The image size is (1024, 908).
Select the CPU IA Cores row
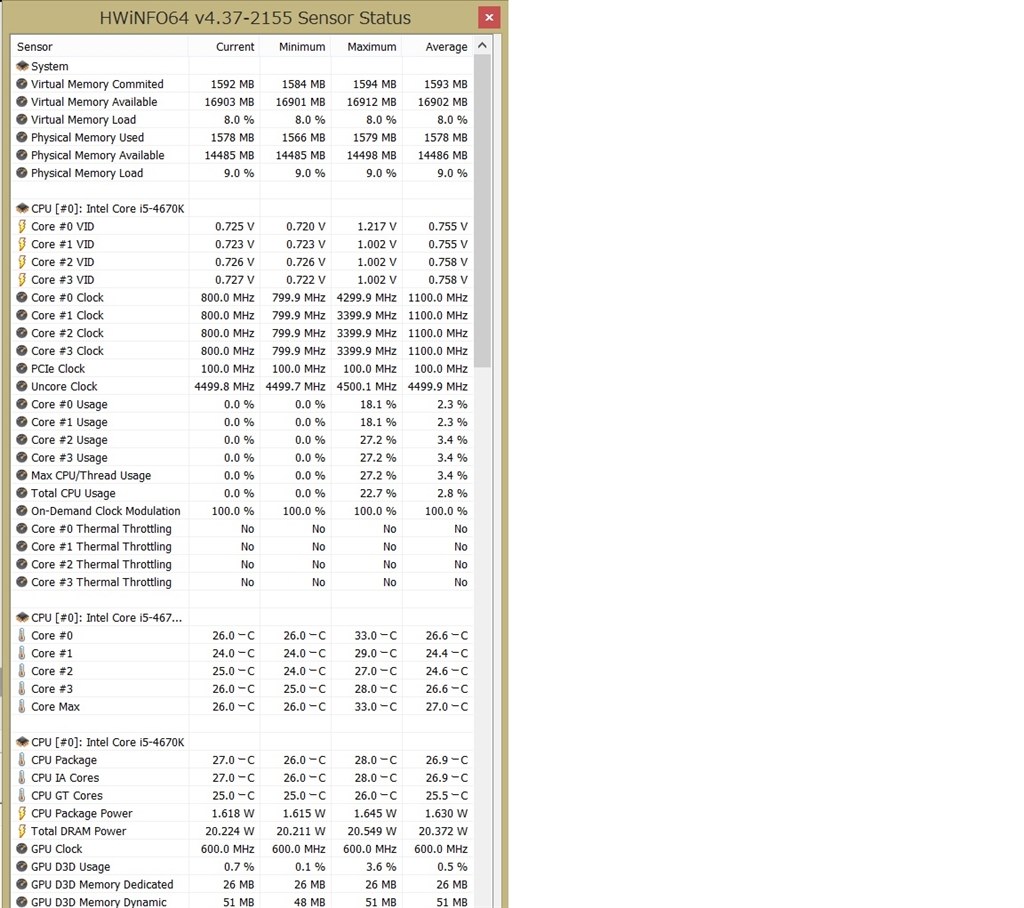click(242, 777)
